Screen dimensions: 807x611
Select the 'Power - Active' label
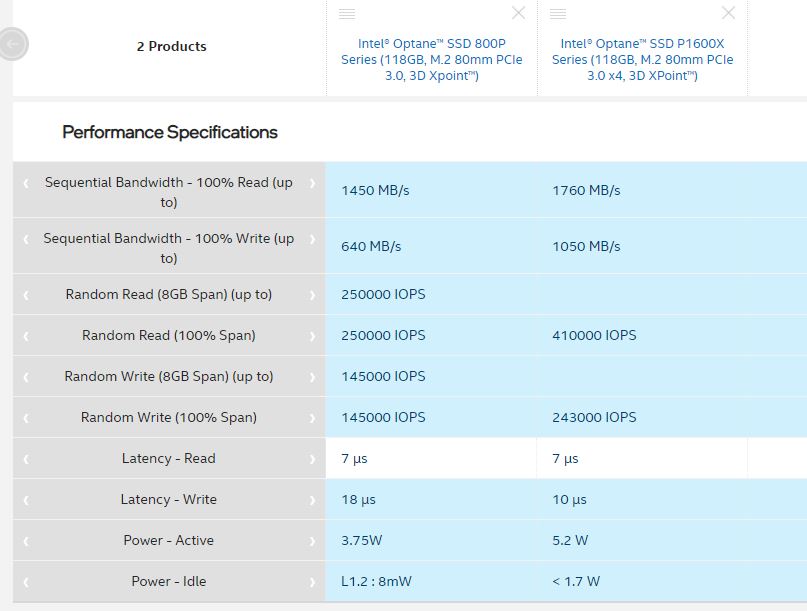pos(169,540)
